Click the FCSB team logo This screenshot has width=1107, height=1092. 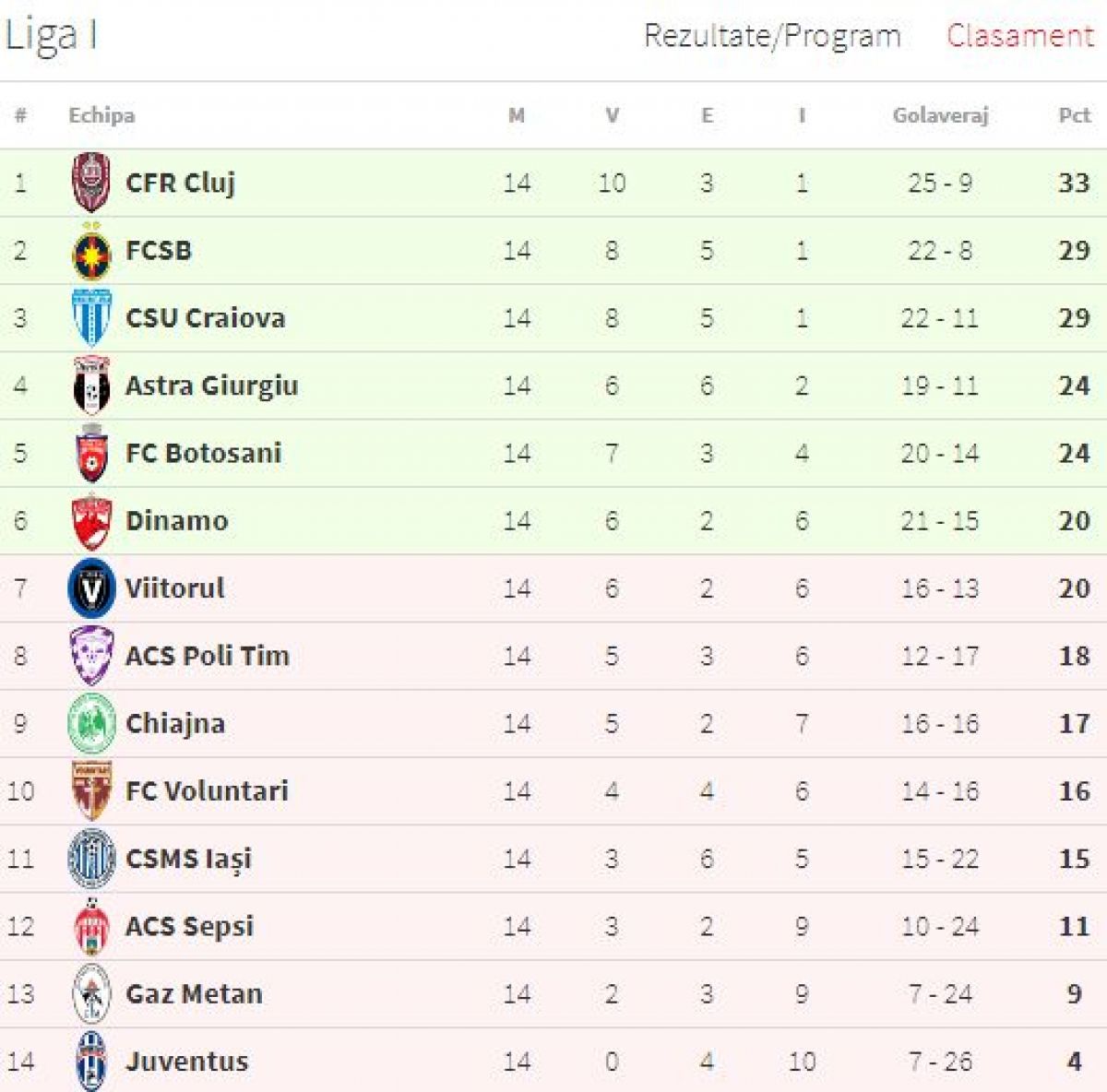[x=91, y=252]
